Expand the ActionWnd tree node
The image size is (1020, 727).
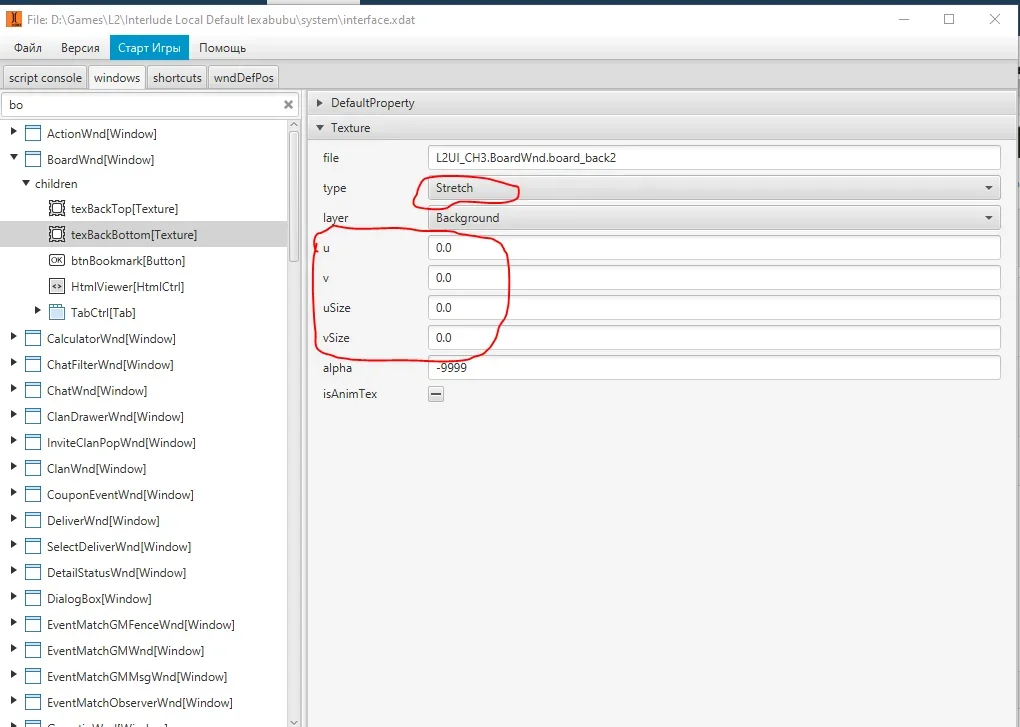[14, 132]
